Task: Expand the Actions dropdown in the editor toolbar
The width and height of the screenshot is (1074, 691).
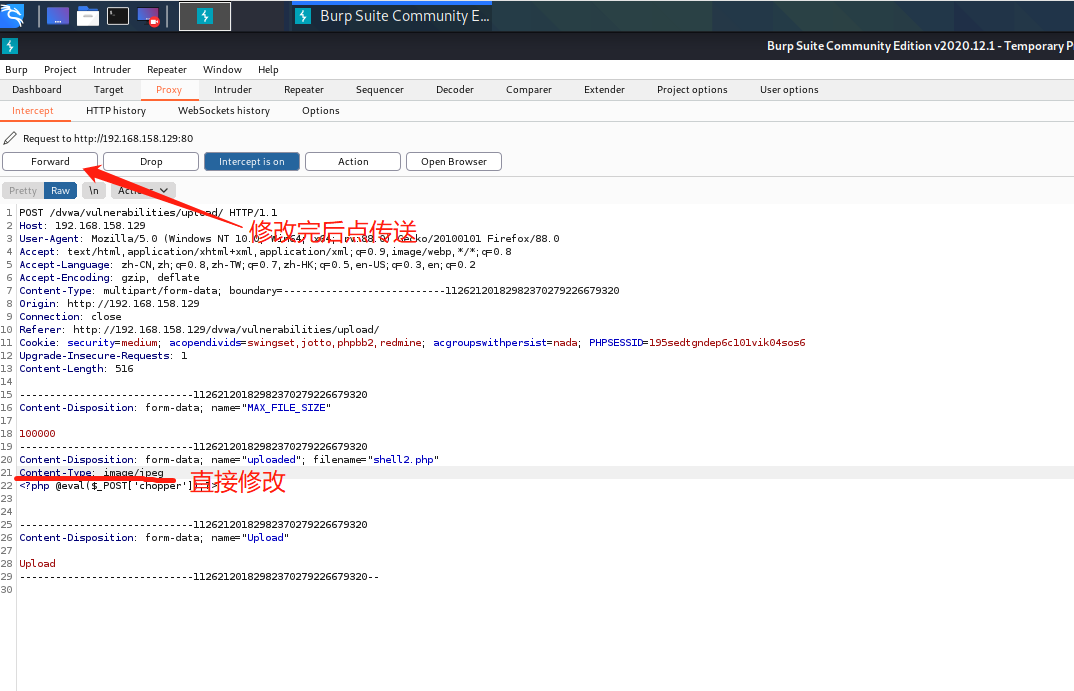Action: [x=143, y=190]
